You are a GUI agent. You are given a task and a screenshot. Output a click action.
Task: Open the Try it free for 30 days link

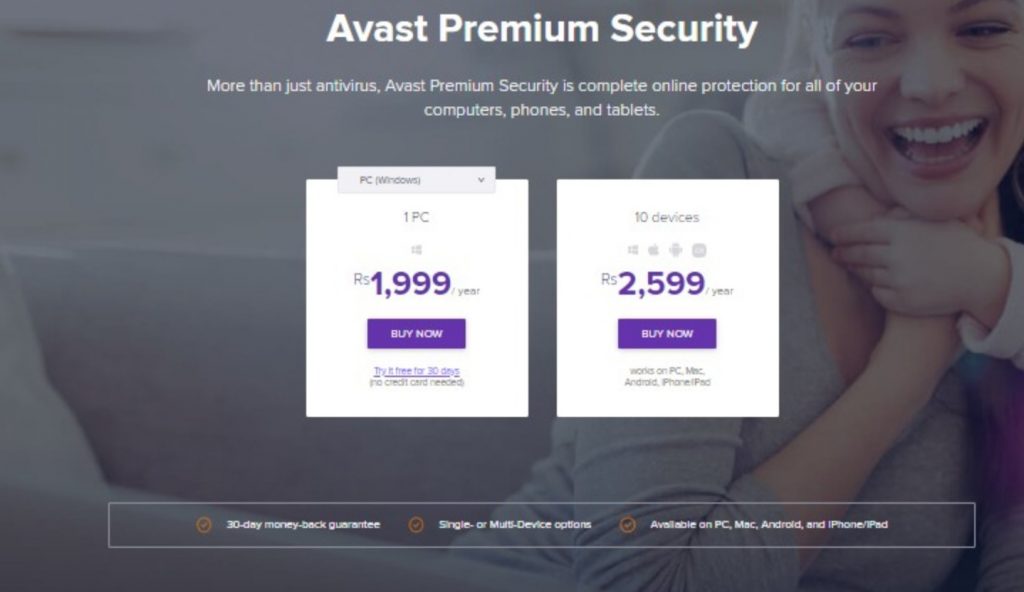pyautogui.click(x=417, y=369)
